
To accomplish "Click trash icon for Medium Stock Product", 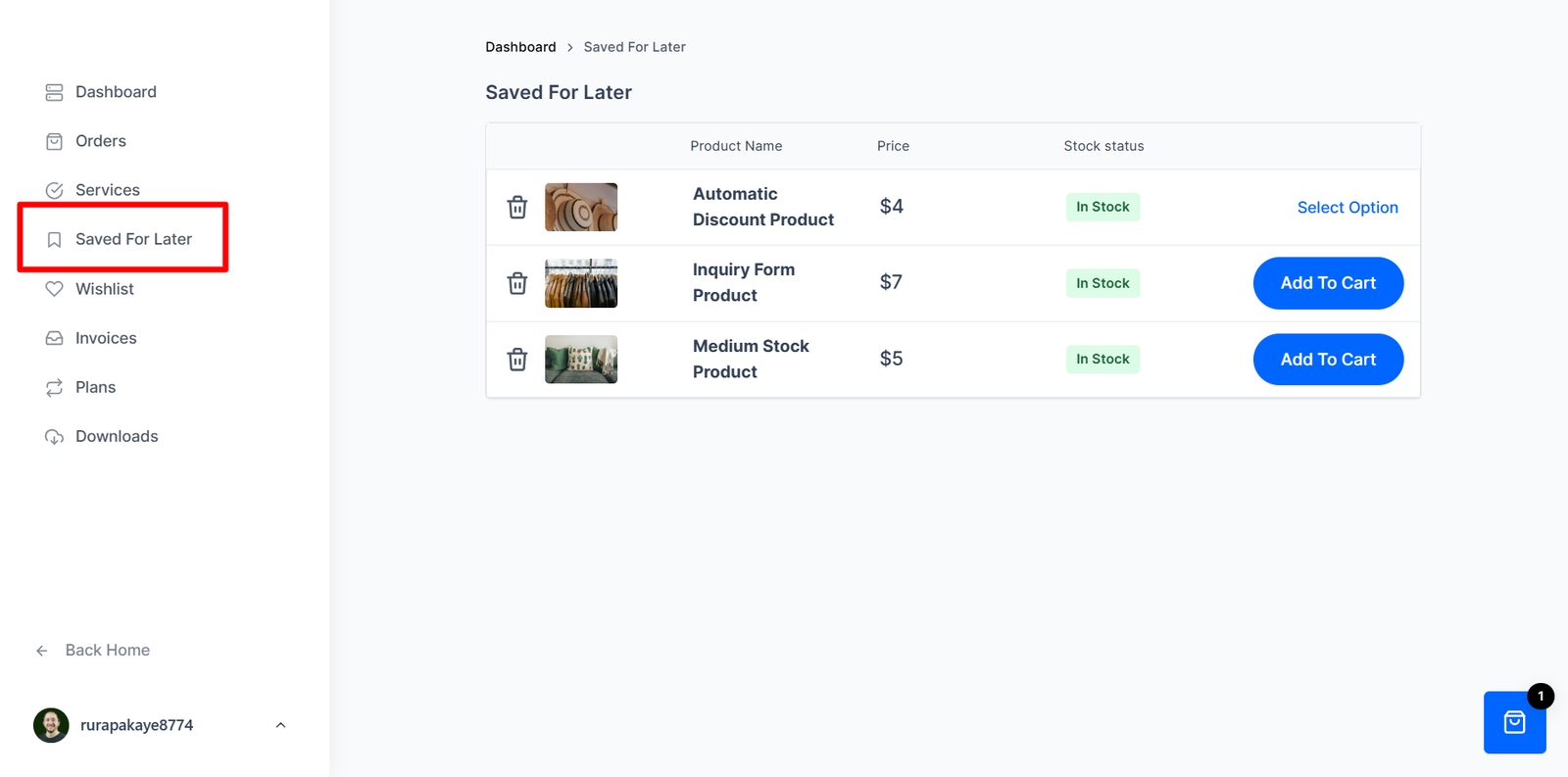I will [517, 360].
